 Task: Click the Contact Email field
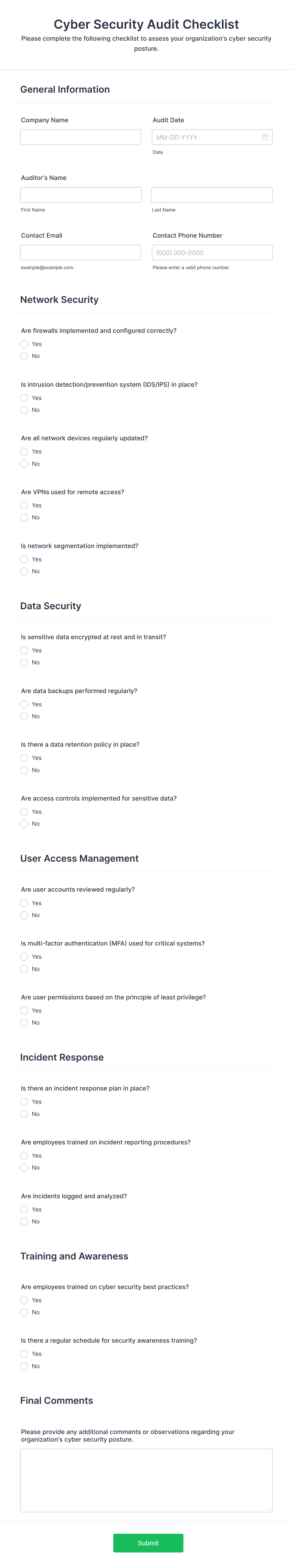coord(80,252)
